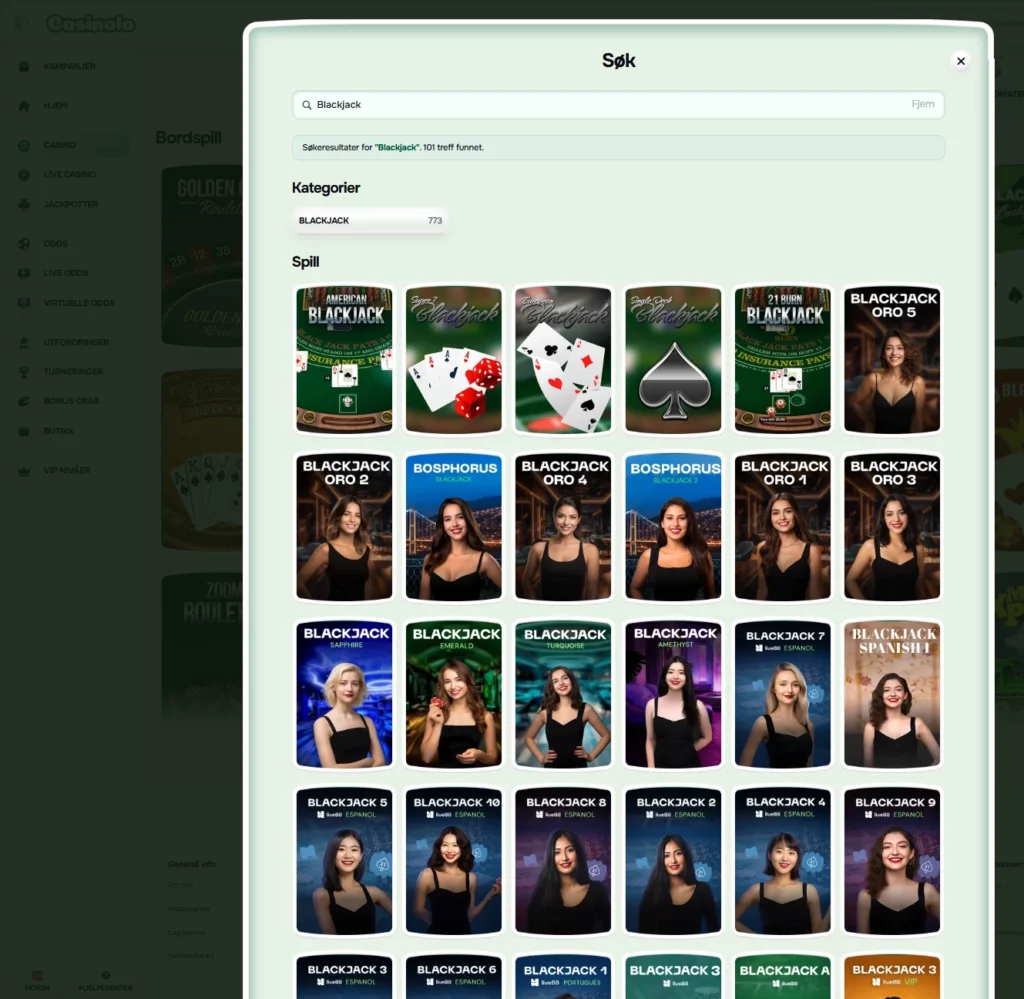Launch the Blackjack 1 Português tile
Image resolution: width=1024 pixels, height=999 pixels.
tap(564, 977)
